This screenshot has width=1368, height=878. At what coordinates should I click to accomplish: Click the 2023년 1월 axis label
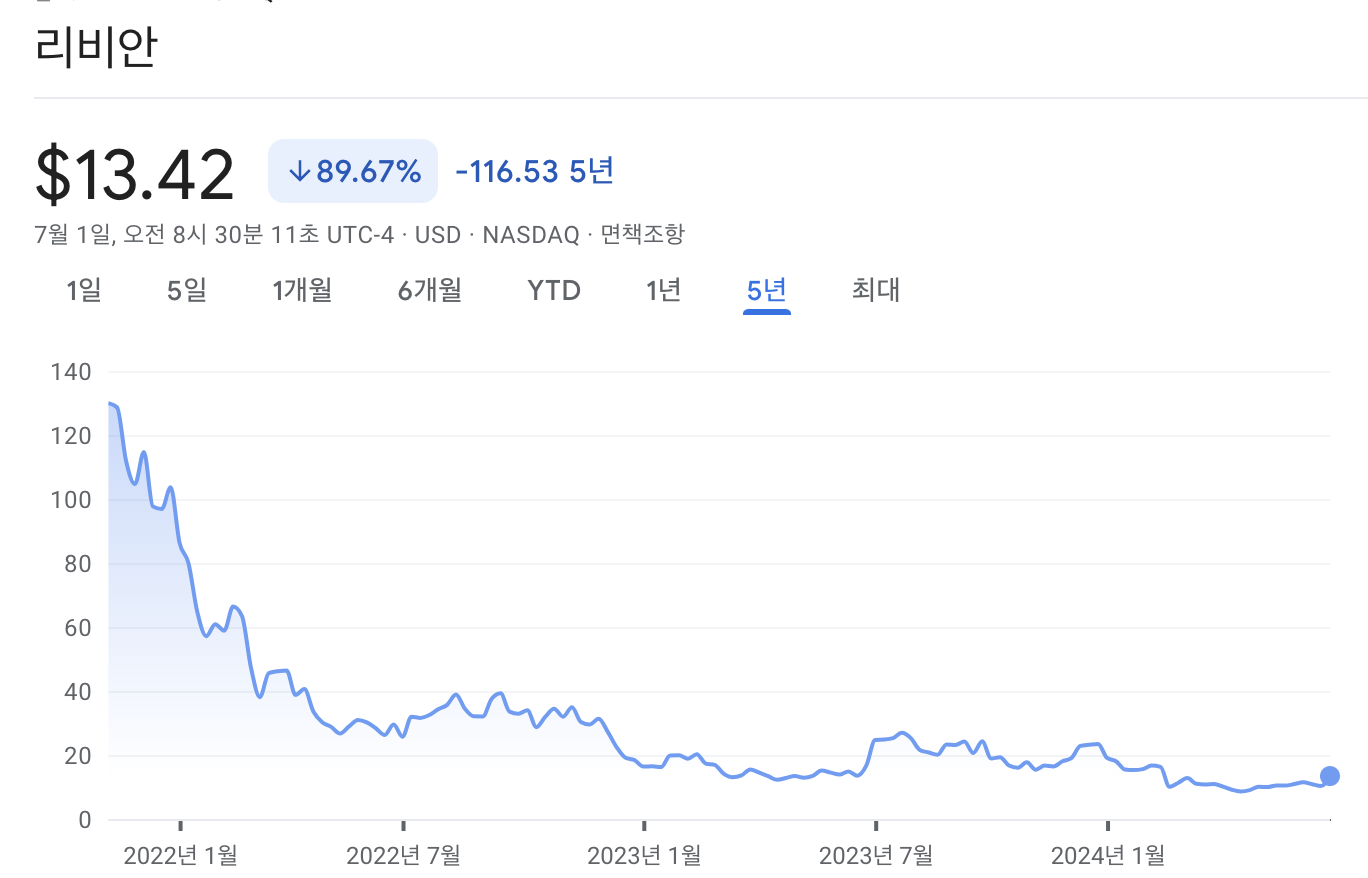pos(644,855)
